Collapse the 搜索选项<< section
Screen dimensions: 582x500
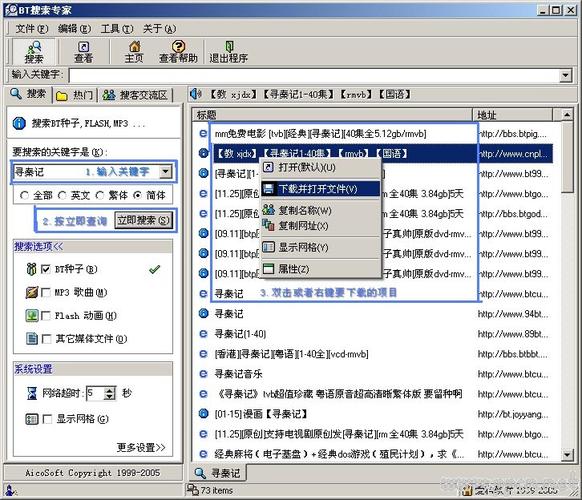tap(38, 246)
